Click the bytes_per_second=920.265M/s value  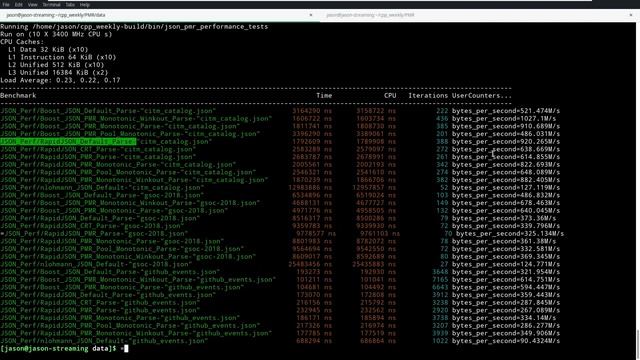coord(506,142)
